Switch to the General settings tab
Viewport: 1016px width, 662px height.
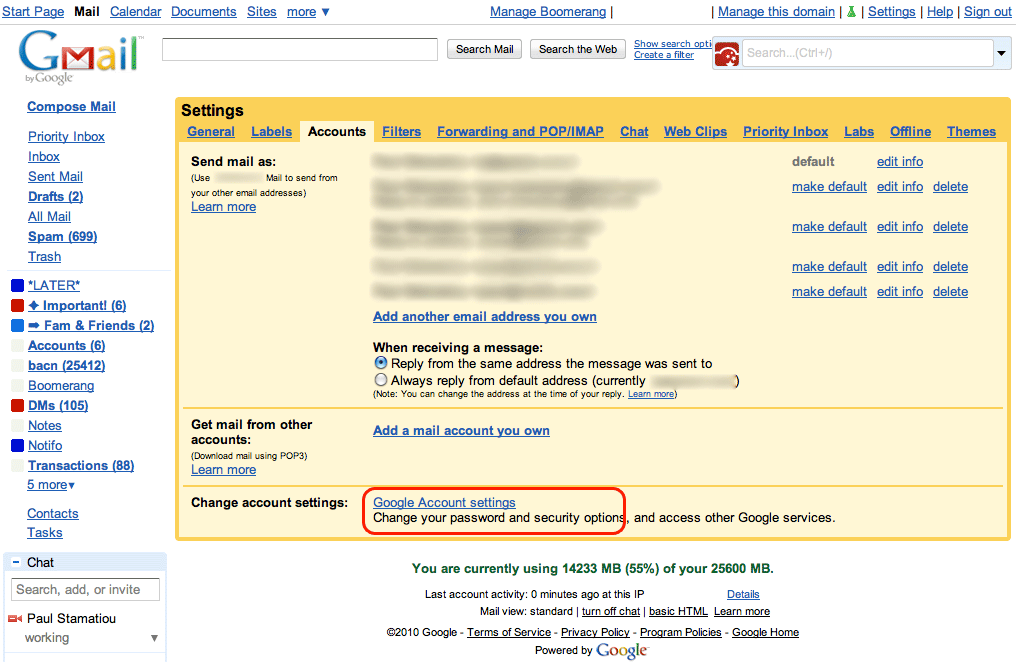point(211,131)
